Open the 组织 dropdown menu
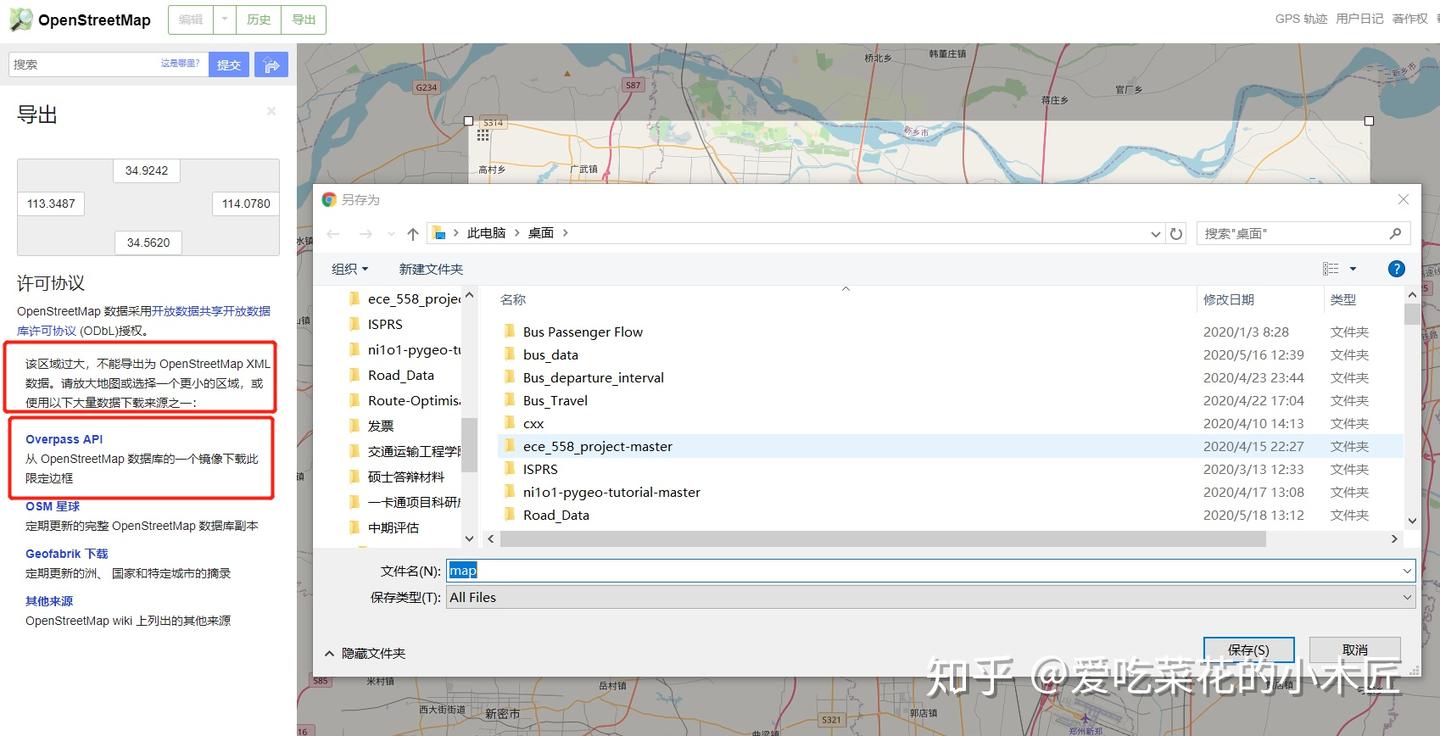The height and width of the screenshot is (736, 1440). (349, 268)
